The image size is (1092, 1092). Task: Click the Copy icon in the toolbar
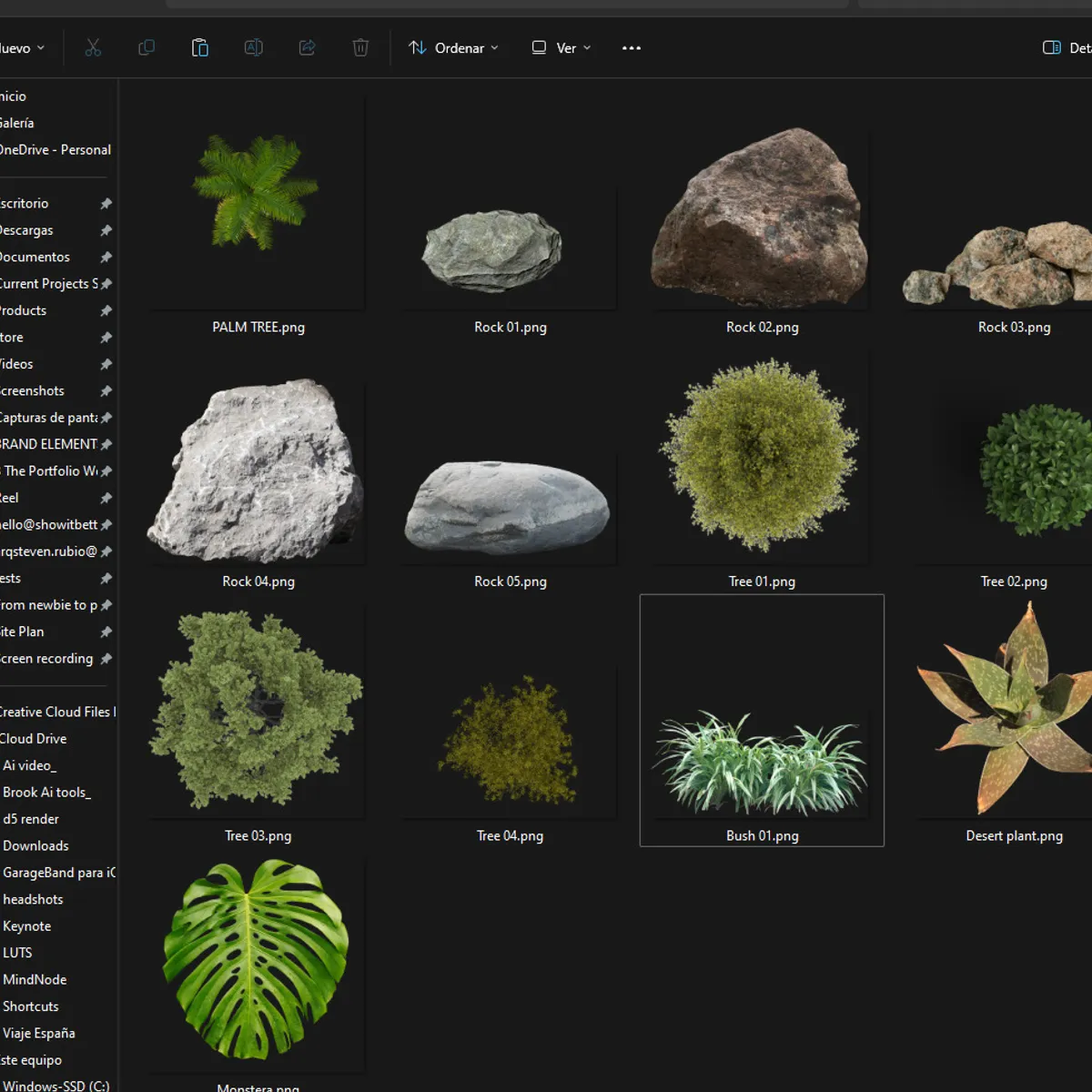pos(146,47)
